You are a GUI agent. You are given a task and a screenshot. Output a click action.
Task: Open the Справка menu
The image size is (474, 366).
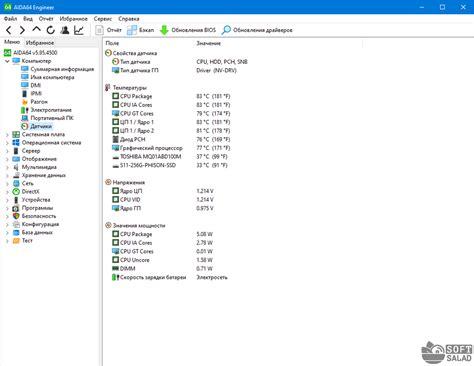(x=129, y=19)
